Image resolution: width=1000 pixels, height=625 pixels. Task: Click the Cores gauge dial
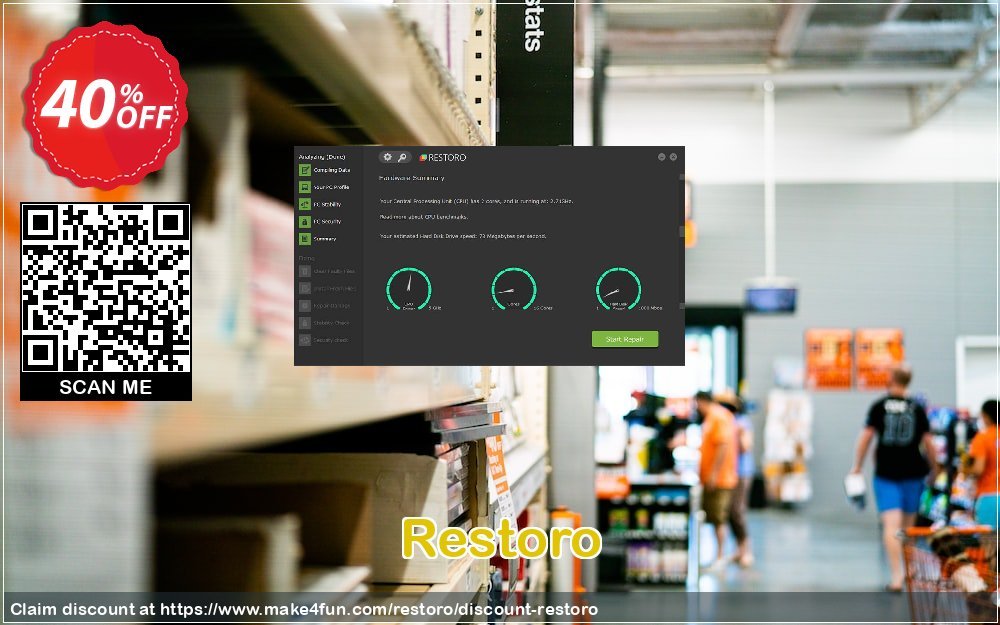pyautogui.click(x=514, y=289)
